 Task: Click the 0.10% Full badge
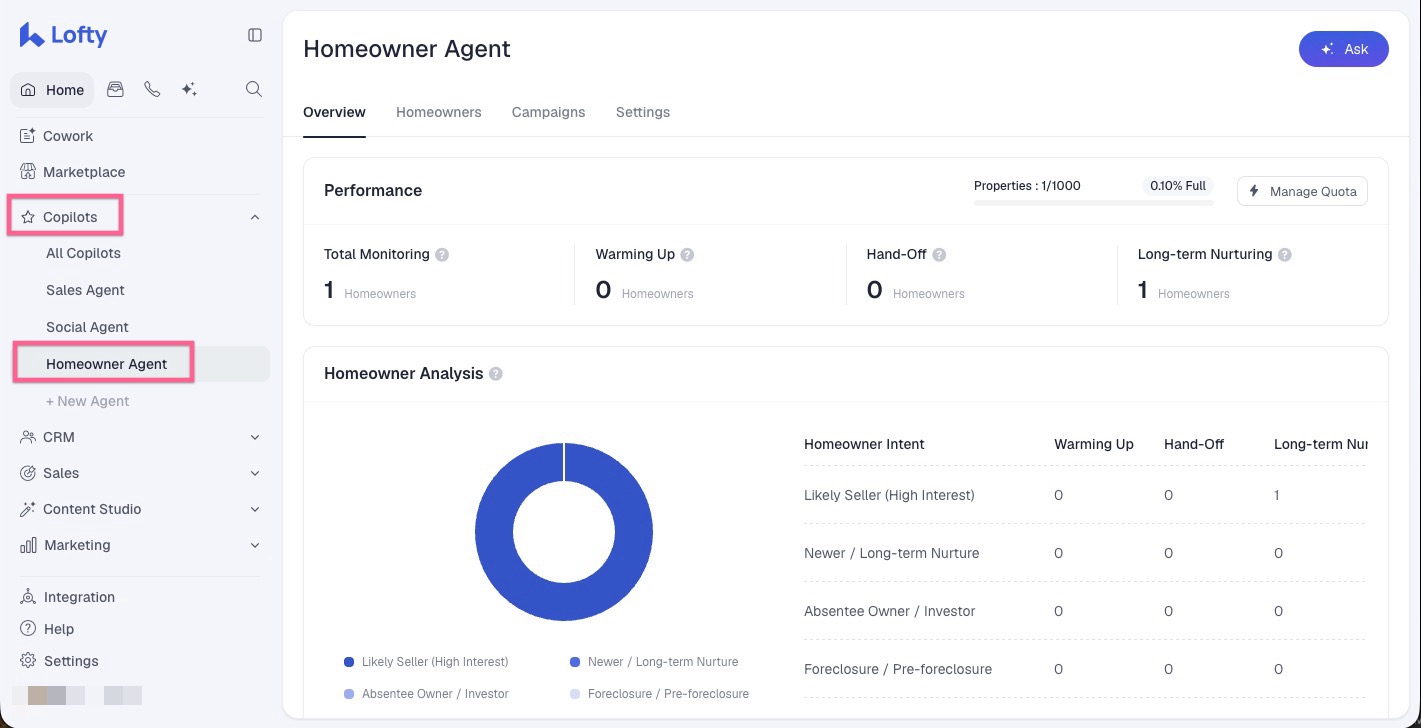[1177, 186]
